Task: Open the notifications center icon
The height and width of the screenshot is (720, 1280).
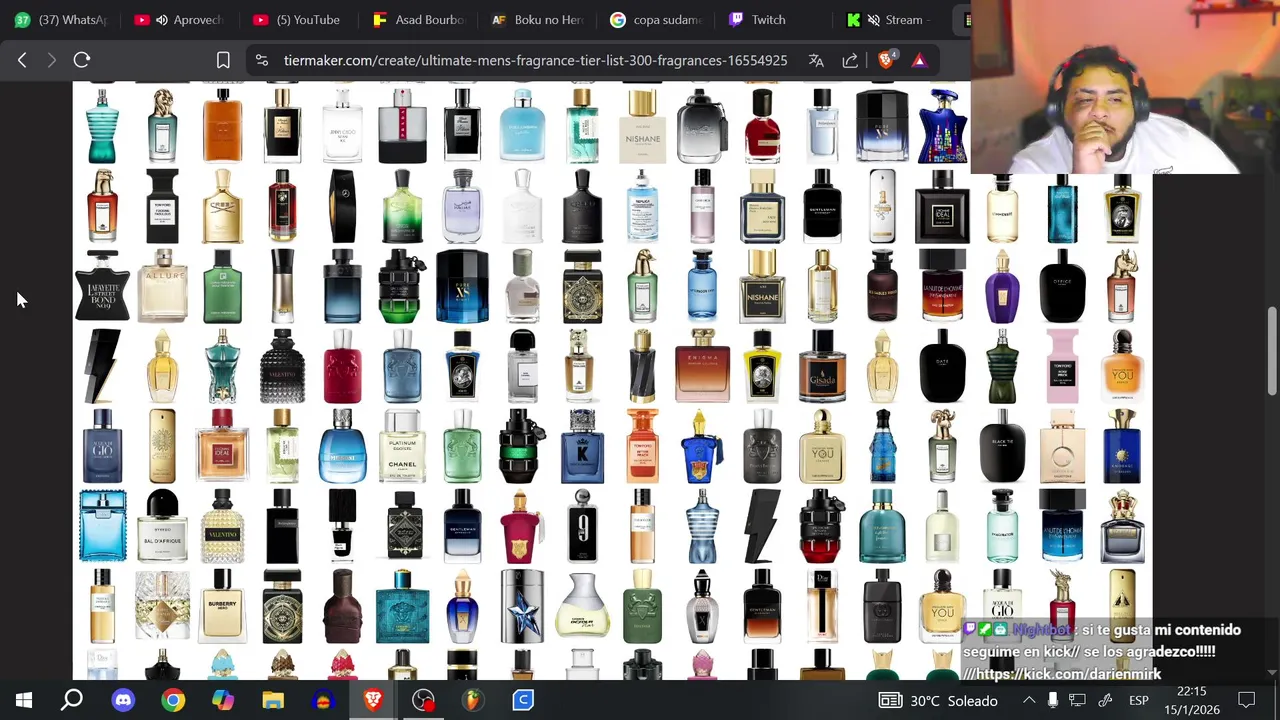Action: coord(1246,700)
